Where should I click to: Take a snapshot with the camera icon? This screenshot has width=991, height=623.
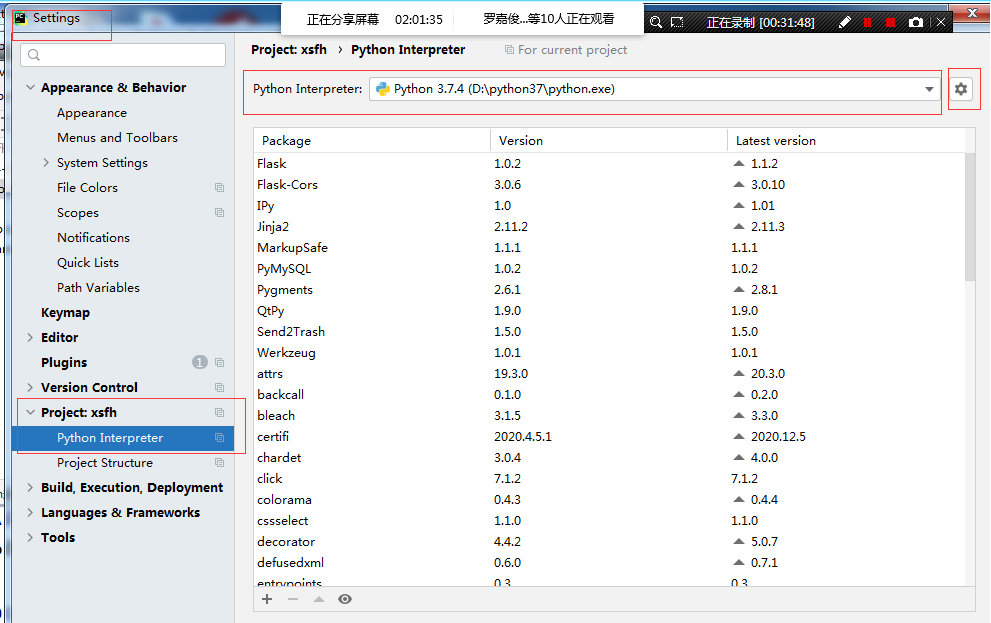915,22
